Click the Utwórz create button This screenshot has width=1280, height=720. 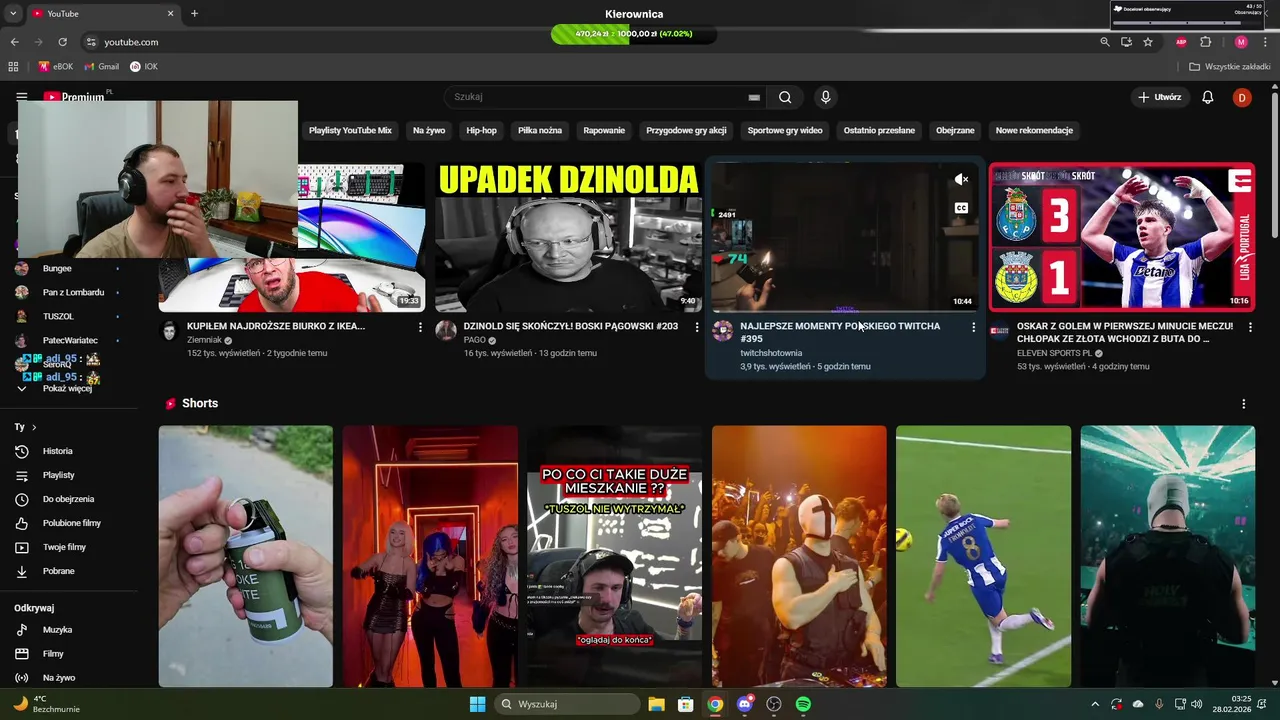(x=1160, y=97)
